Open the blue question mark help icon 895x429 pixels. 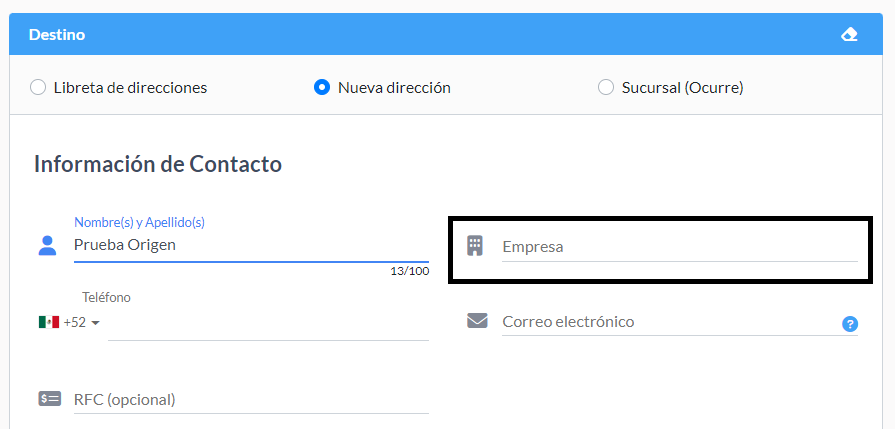click(850, 324)
